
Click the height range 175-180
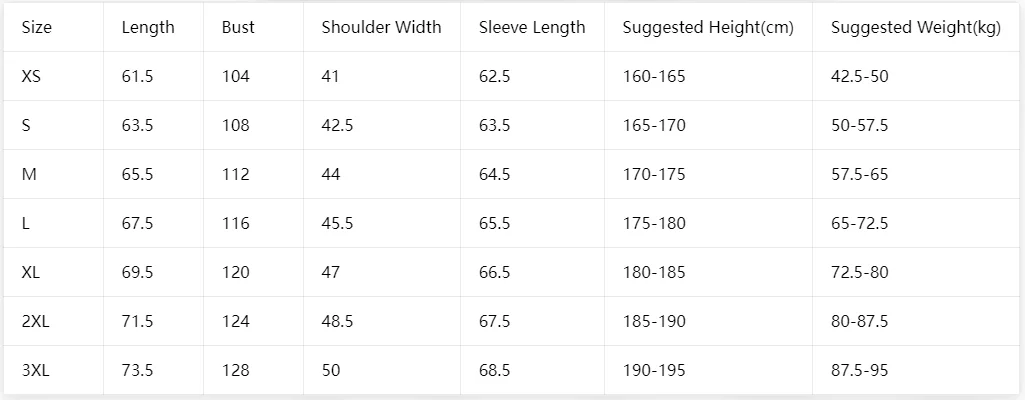tap(654, 224)
